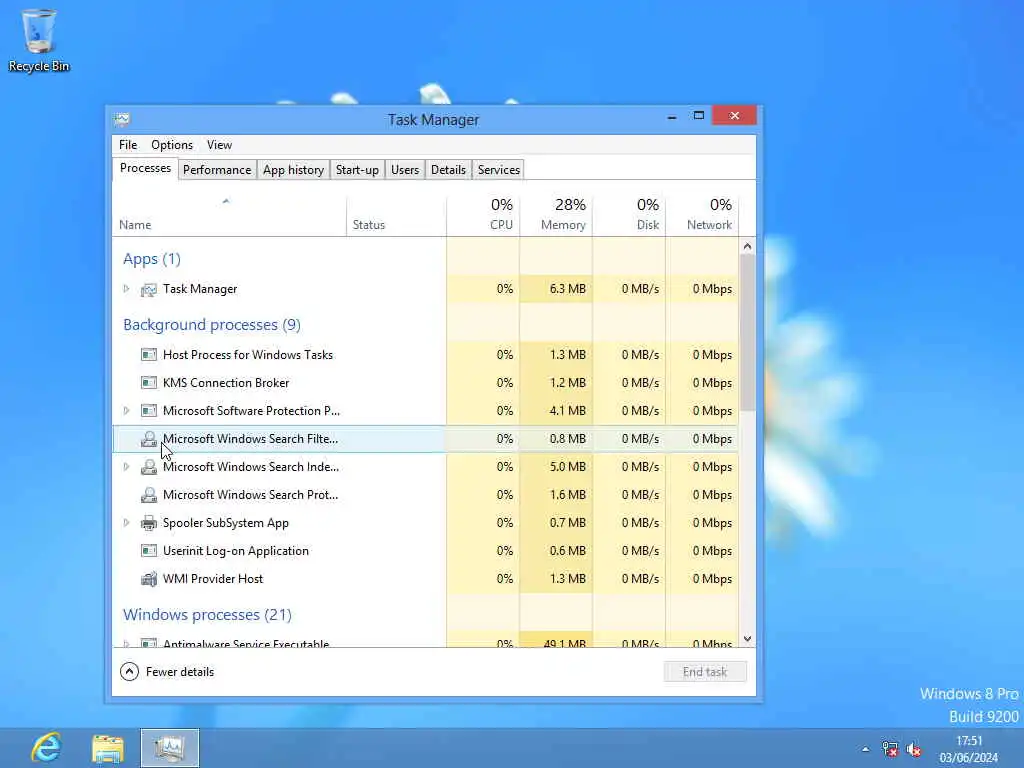The image size is (1024, 768).
Task: Select the Windows processes (21) header
Action: tap(207, 615)
